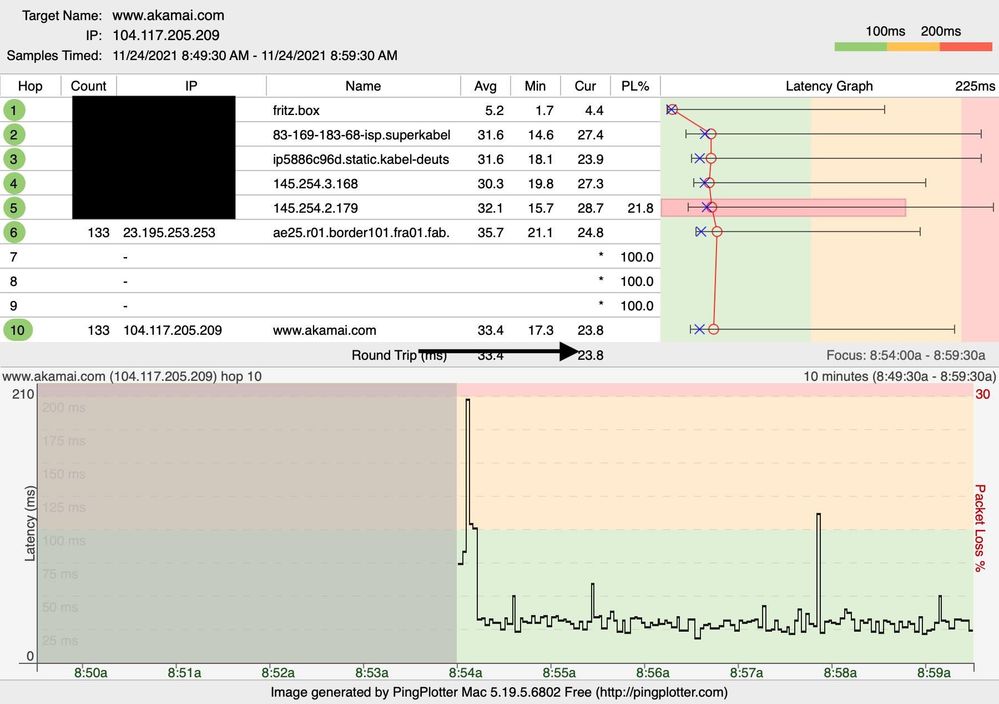
Task: Select hop 10 green circle icon
Action: pyautogui.click(x=18, y=330)
